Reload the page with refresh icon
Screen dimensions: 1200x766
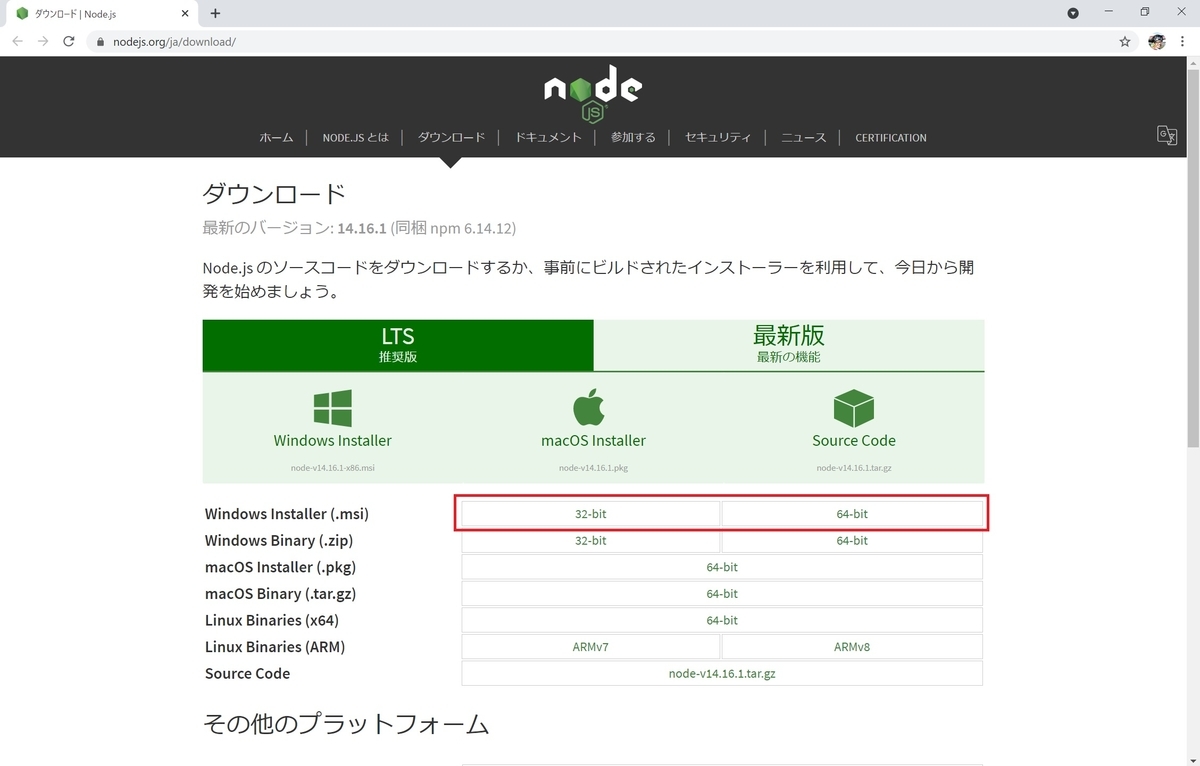(69, 42)
